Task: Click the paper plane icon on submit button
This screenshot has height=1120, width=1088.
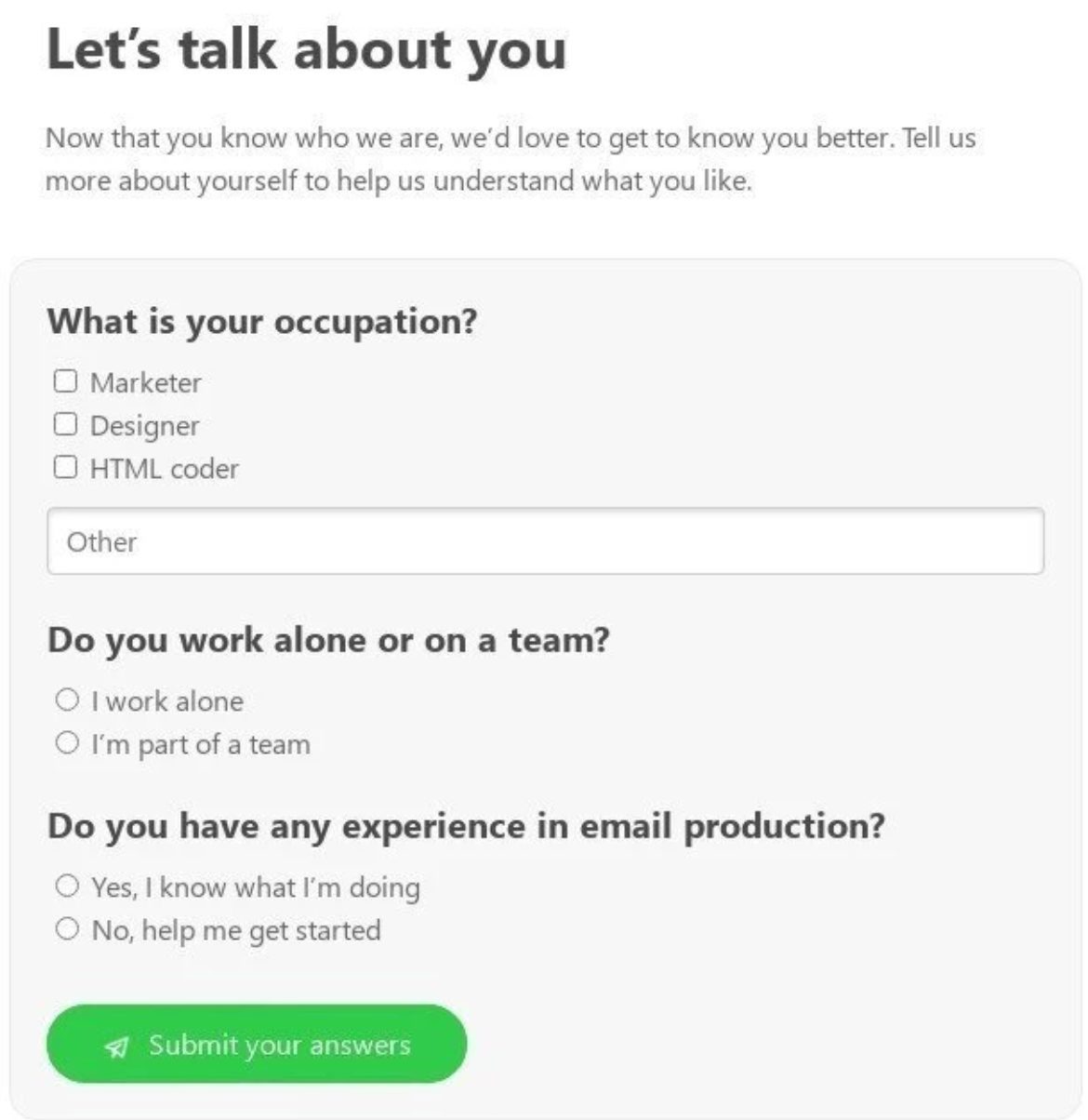Action: tap(115, 1045)
